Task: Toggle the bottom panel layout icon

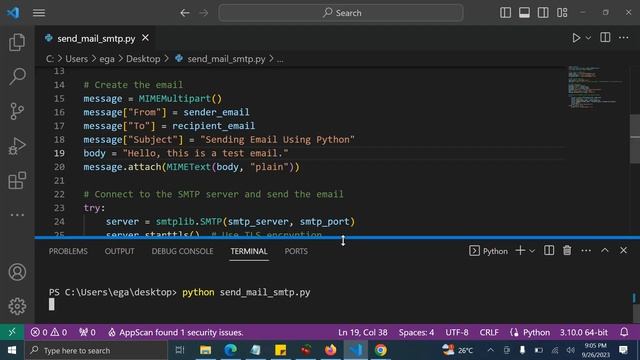Action: tap(524, 13)
